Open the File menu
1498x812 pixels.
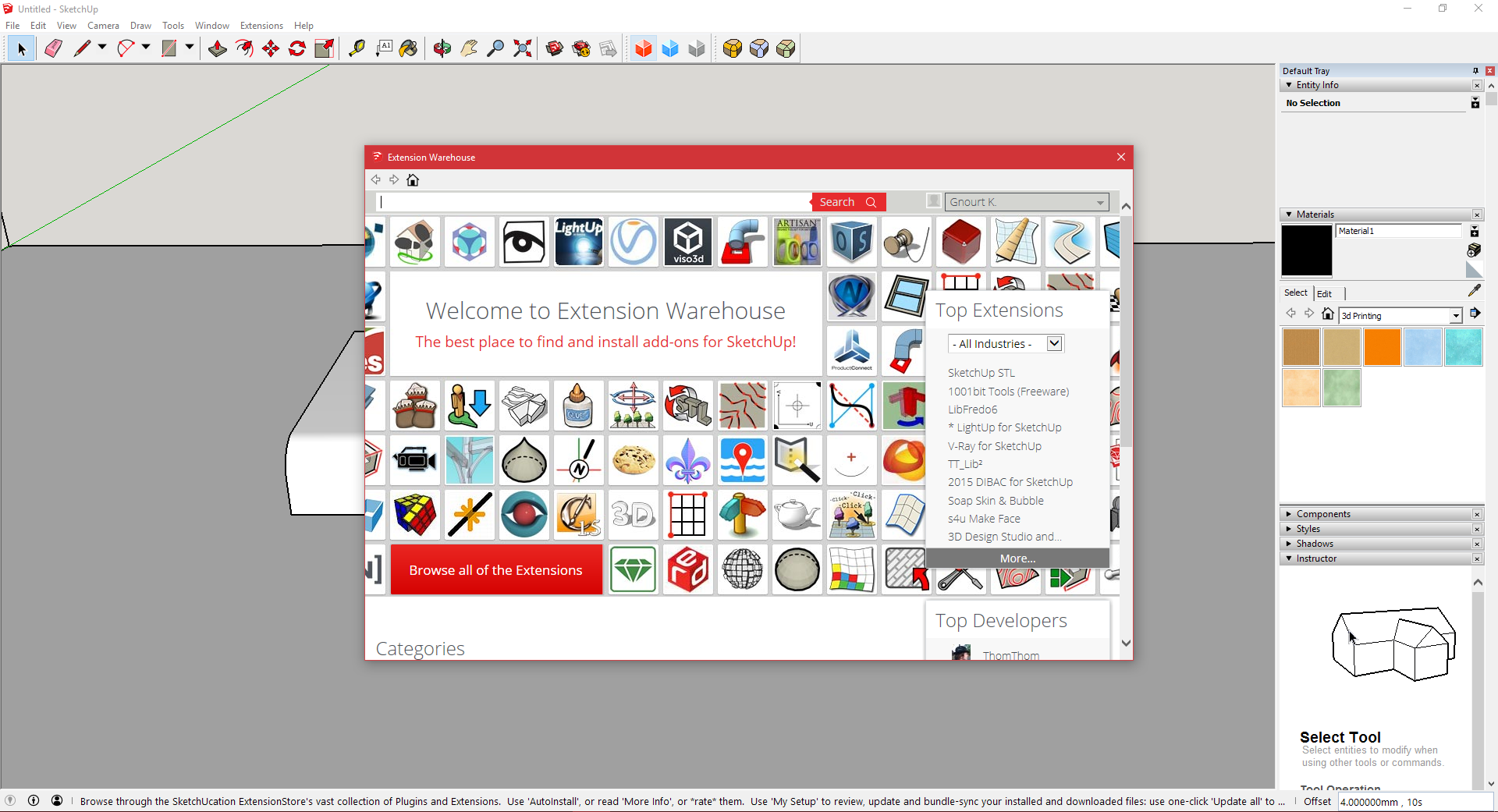coord(12,26)
